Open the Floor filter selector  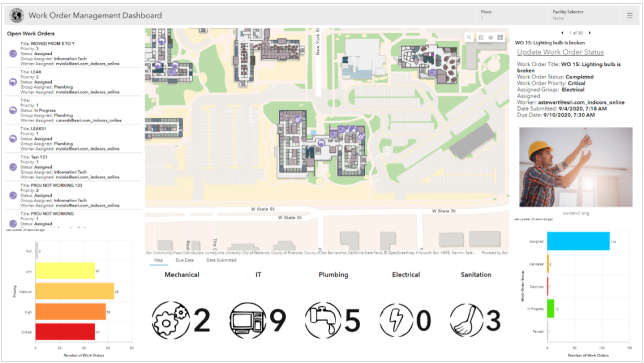(x=513, y=15)
